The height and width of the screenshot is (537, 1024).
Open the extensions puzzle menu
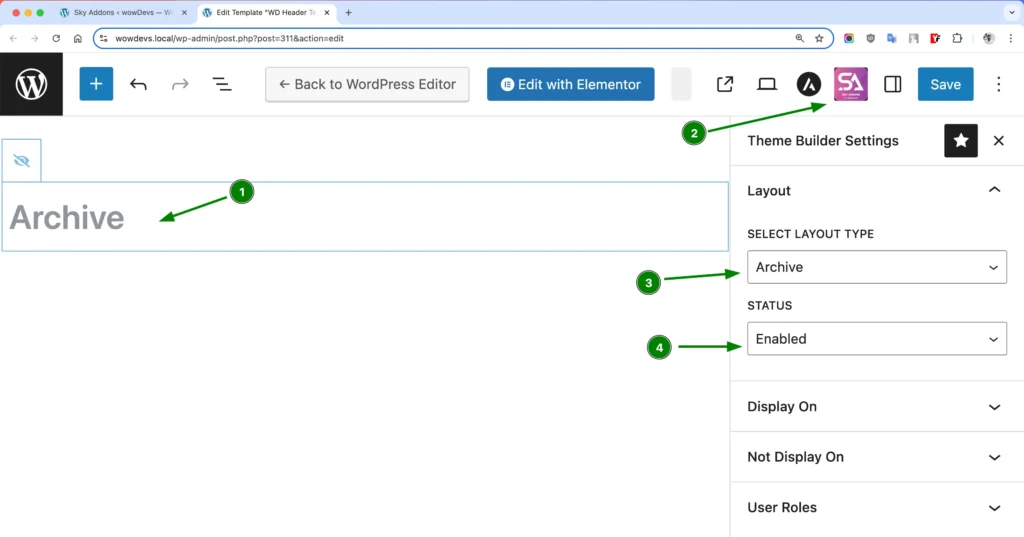[x=957, y=39]
